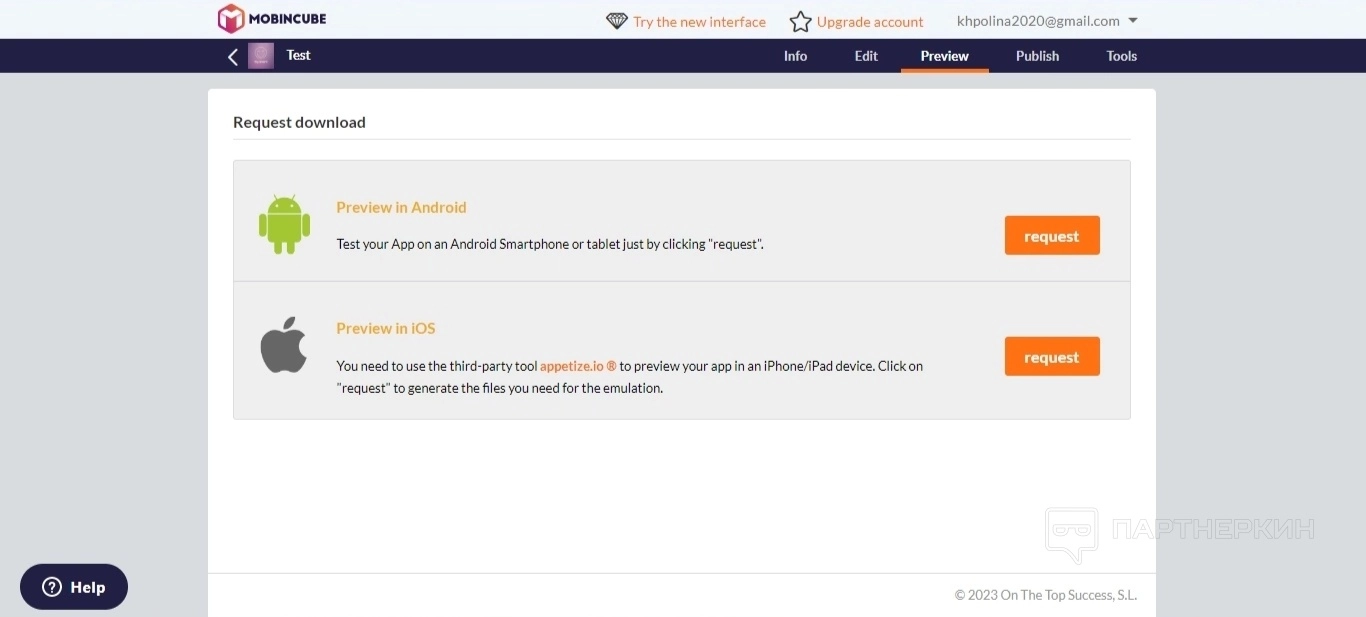Request the Android preview

pyautogui.click(x=1052, y=236)
